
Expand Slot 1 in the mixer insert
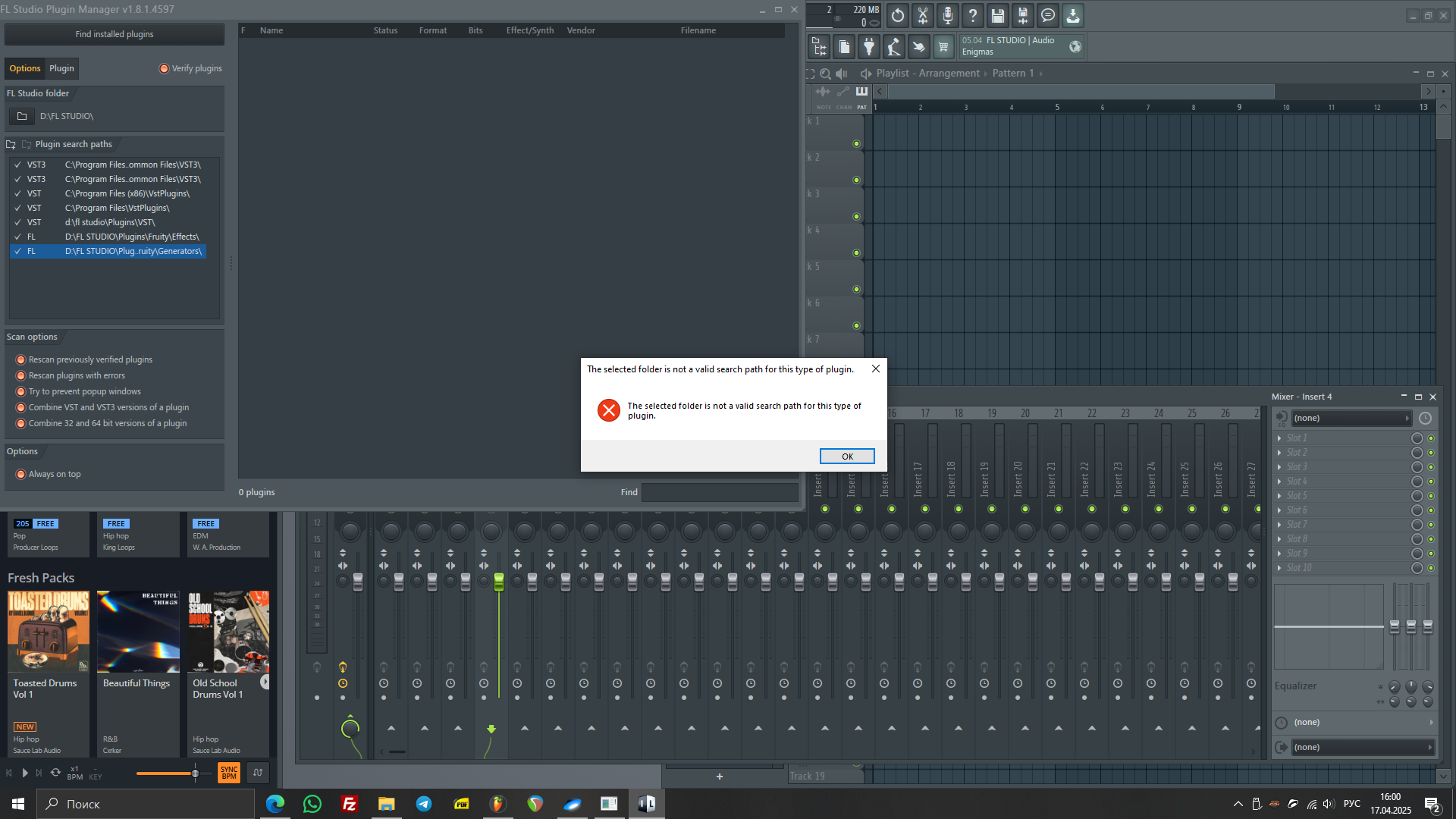click(1279, 438)
